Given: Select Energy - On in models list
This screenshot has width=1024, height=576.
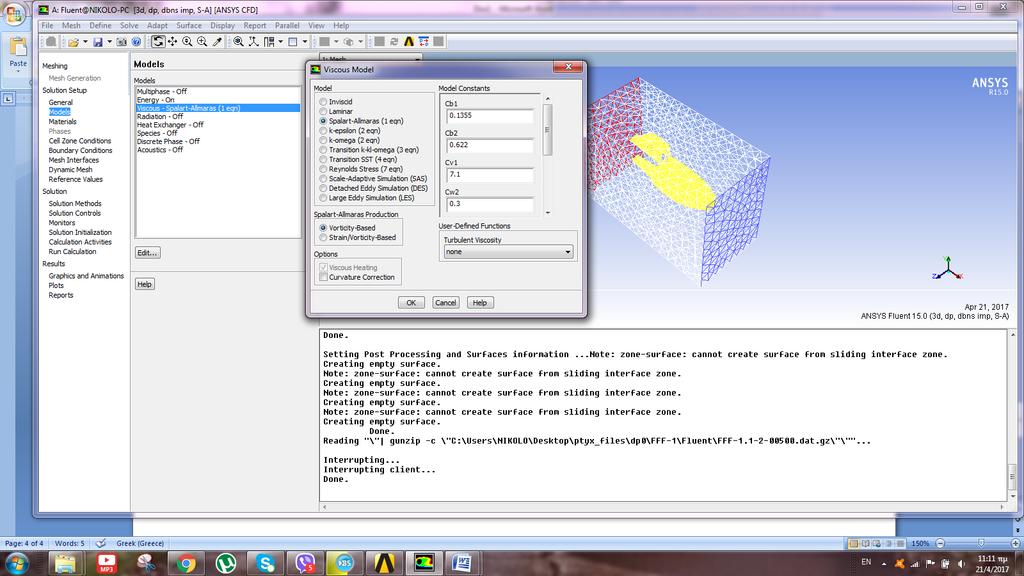Looking at the screenshot, I should [217, 100].
